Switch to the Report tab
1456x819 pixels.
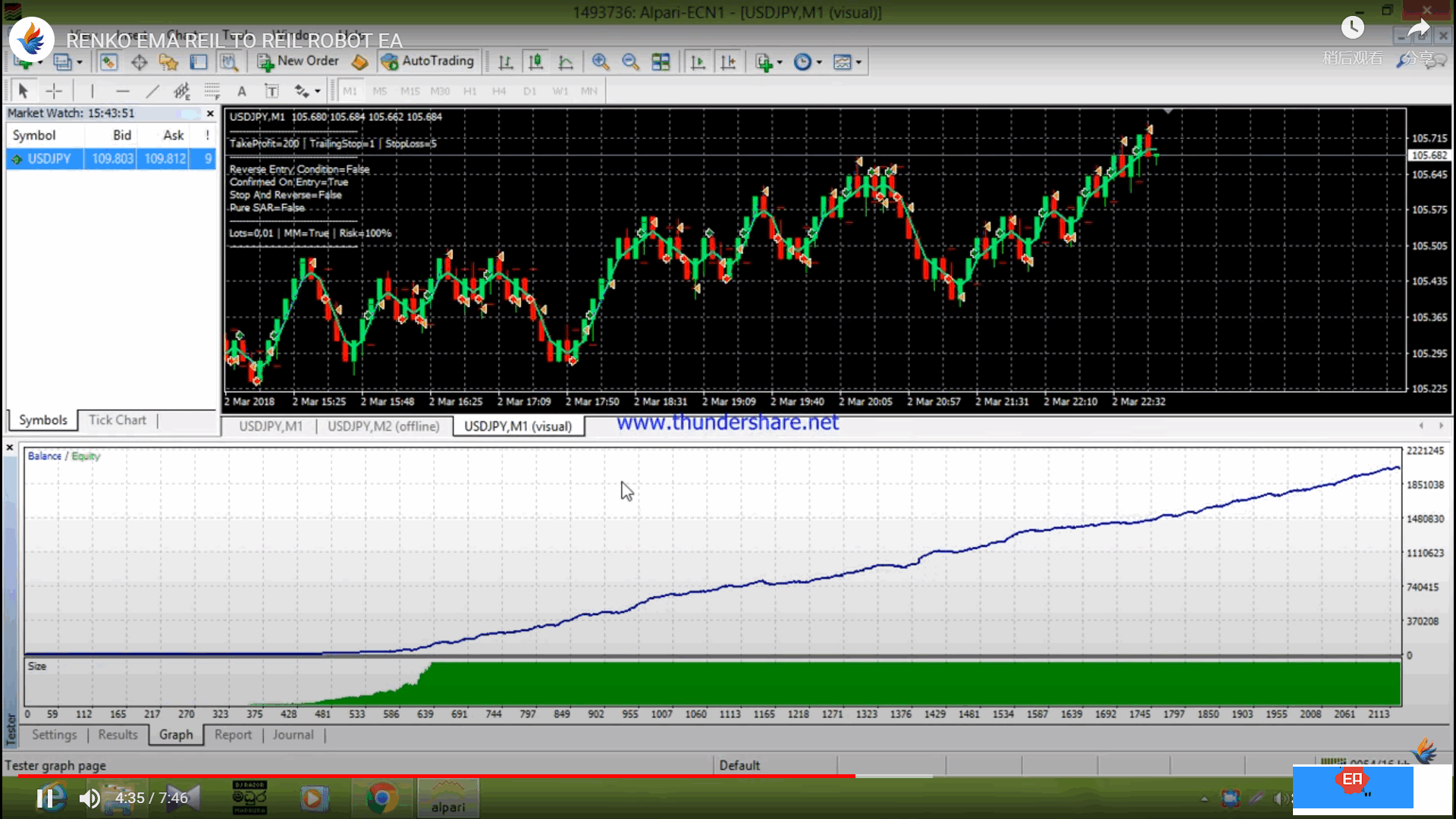tap(232, 735)
